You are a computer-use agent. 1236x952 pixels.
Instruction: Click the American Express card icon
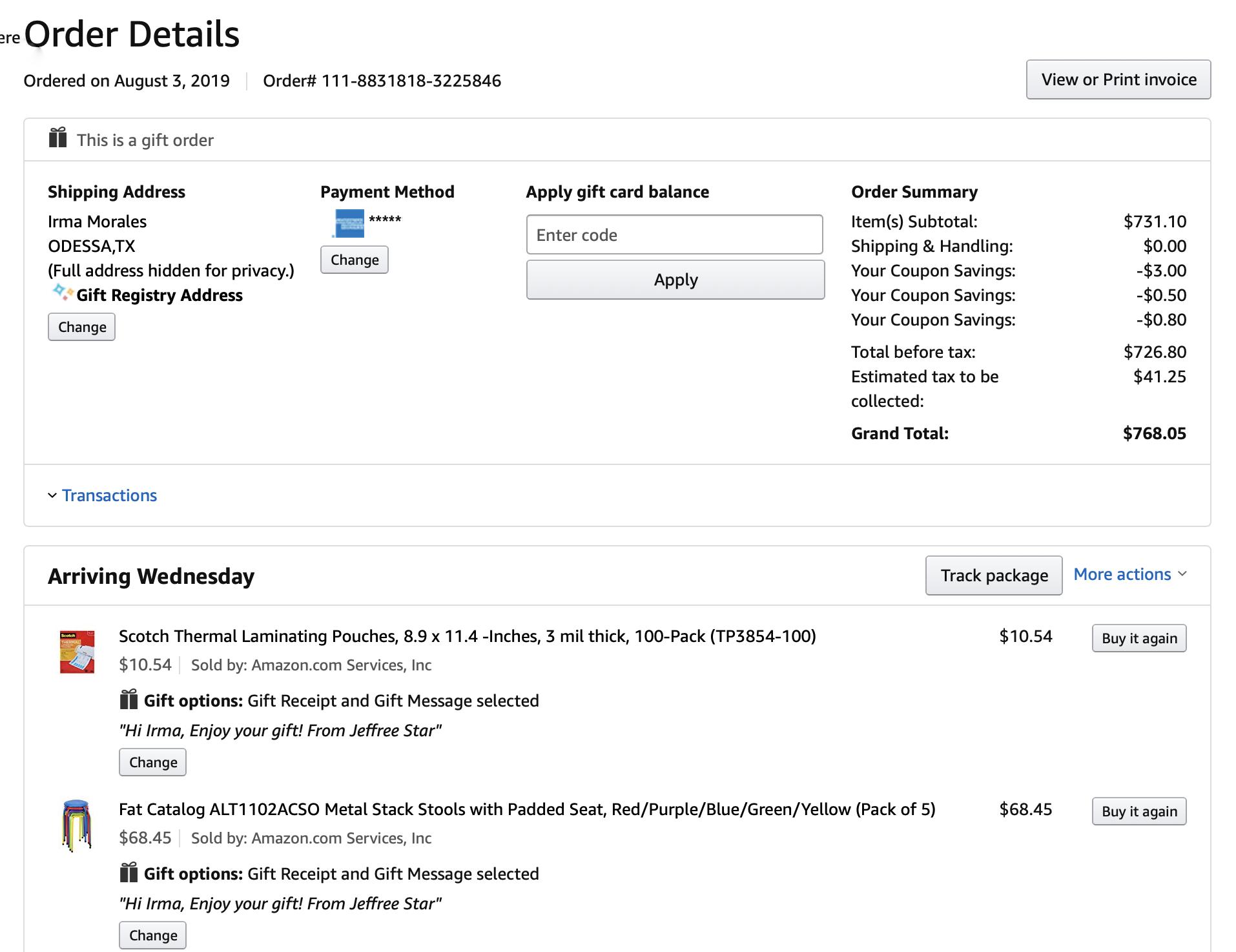click(349, 223)
